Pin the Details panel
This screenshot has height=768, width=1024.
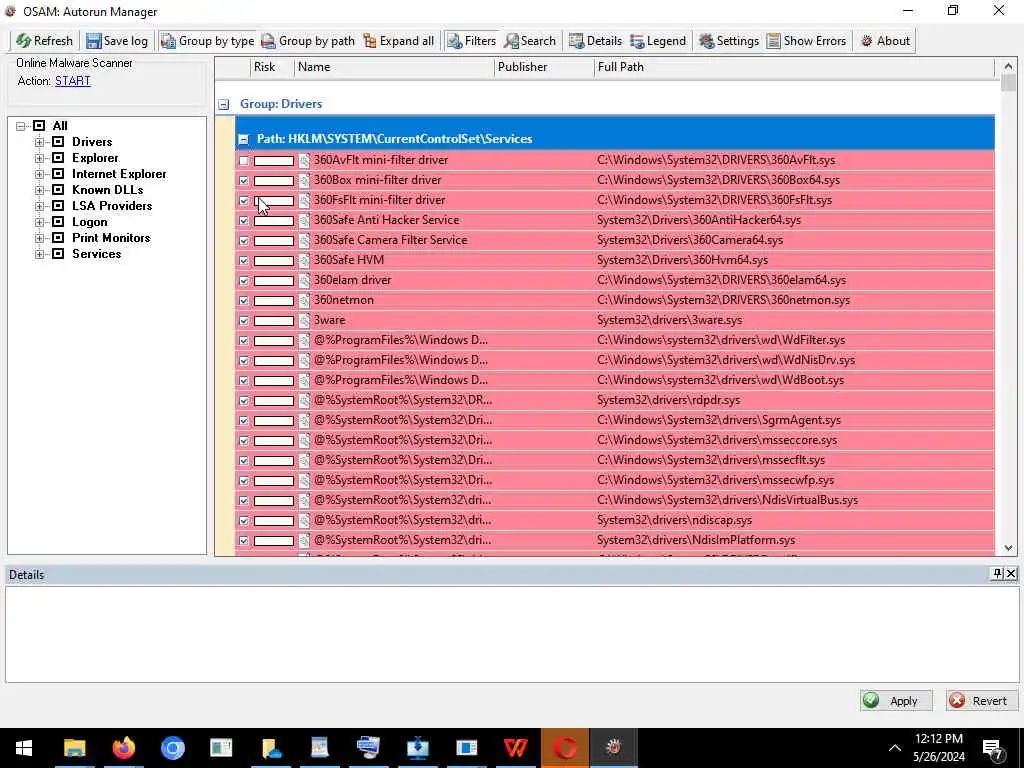click(997, 573)
